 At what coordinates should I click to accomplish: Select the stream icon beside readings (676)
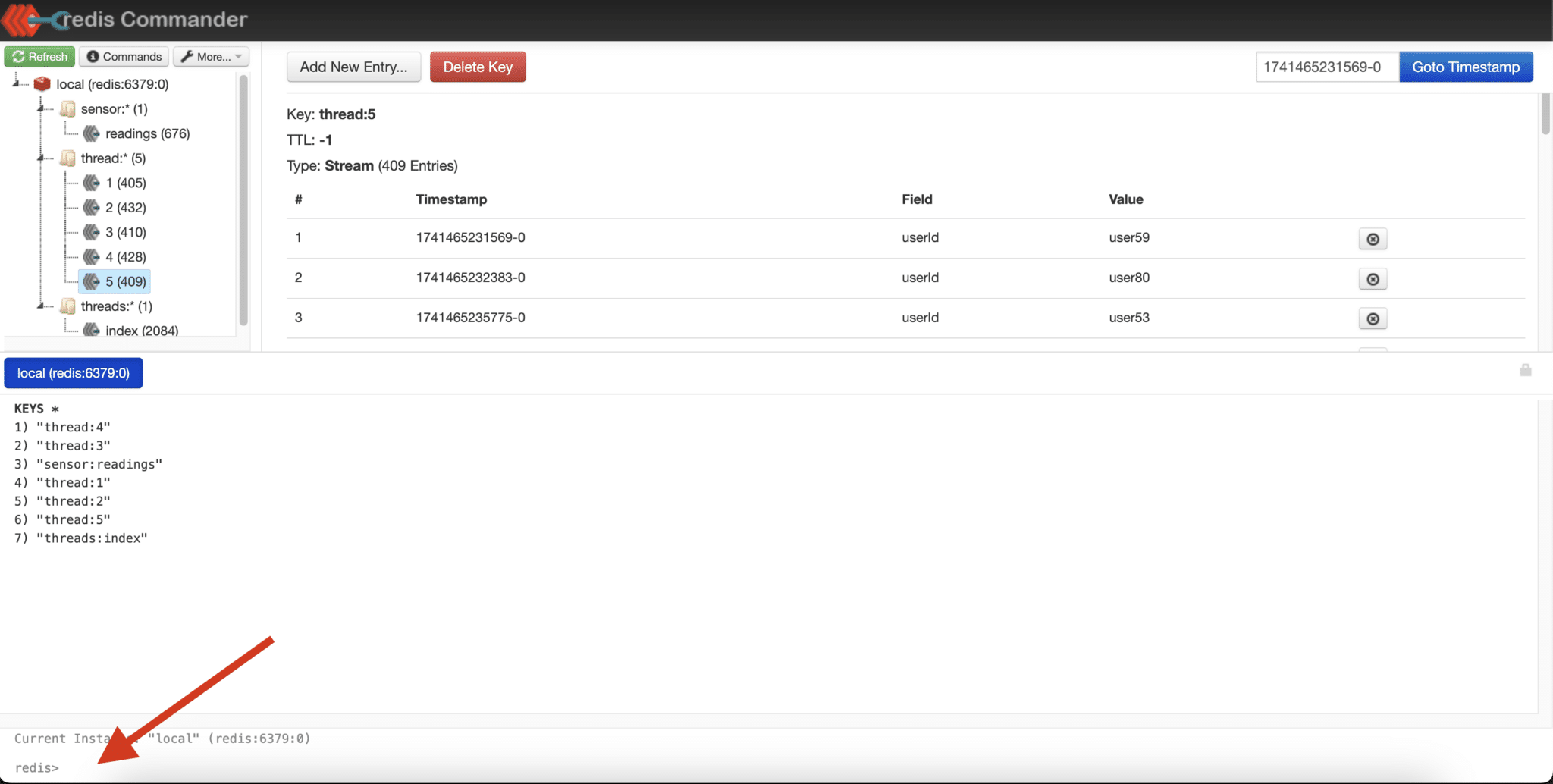(92, 133)
